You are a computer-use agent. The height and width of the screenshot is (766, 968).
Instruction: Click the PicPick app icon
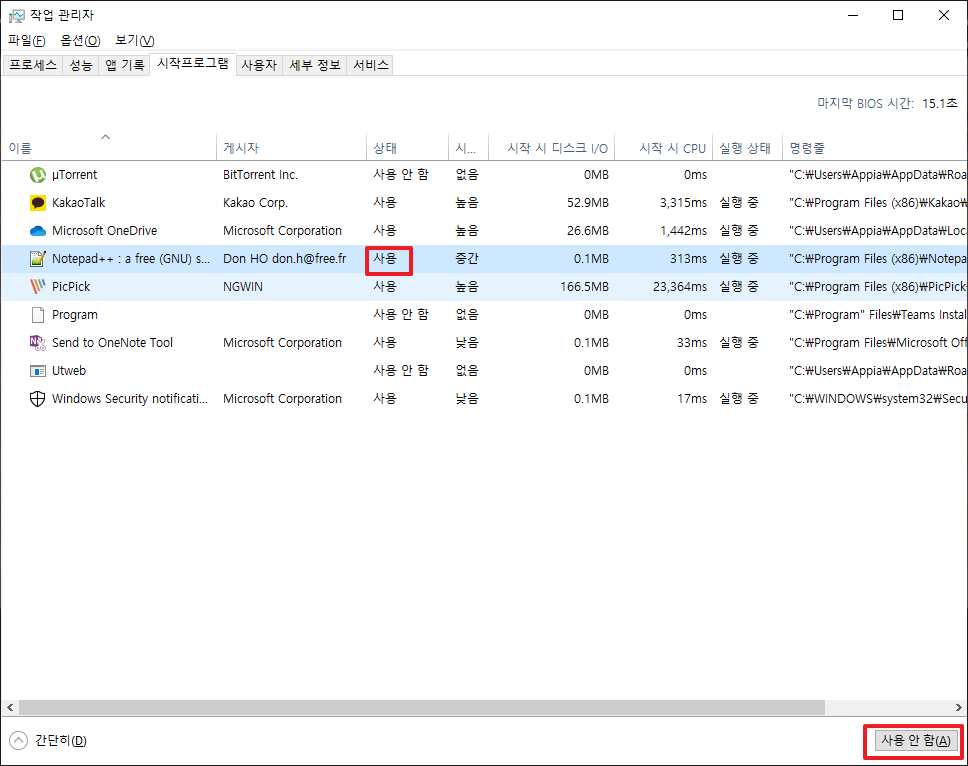click(x=38, y=286)
